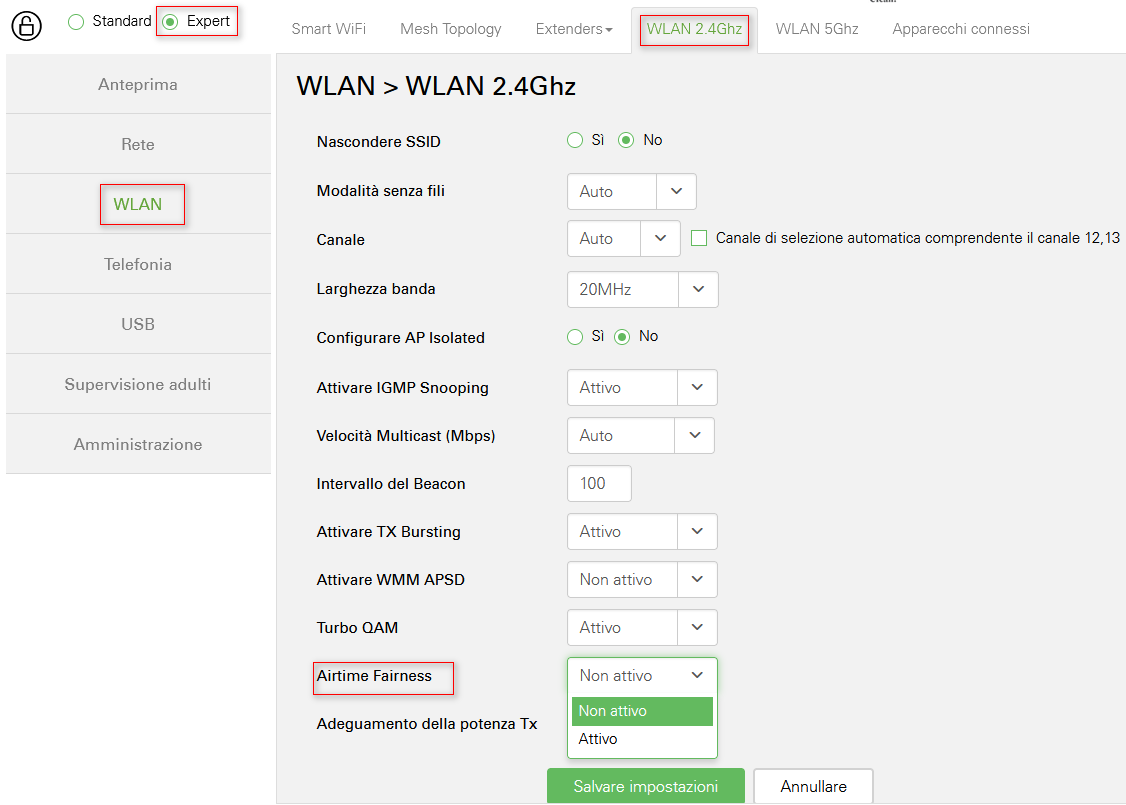Click the Salvare impostazioni button

[645, 786]
